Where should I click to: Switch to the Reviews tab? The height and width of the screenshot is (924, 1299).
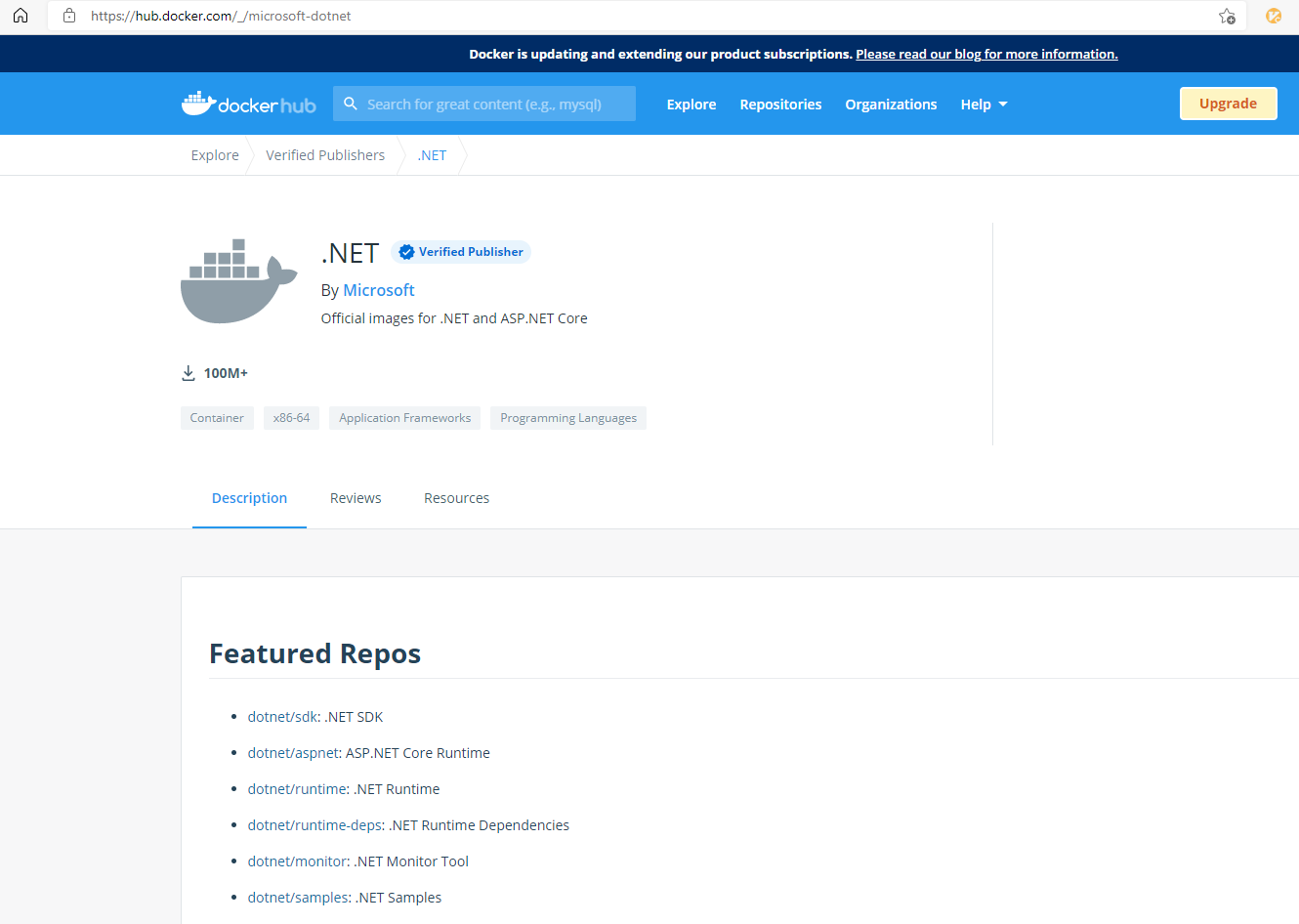click(x=356, y=498)
